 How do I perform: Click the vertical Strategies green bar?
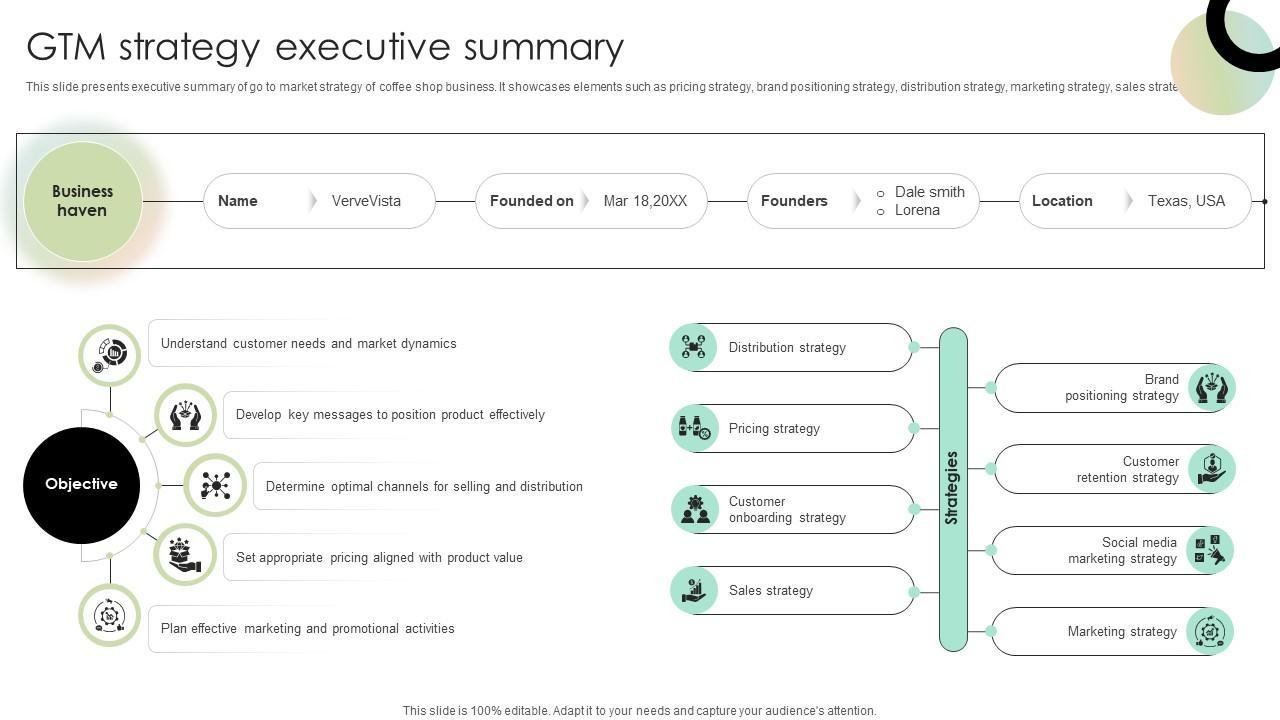953,489
